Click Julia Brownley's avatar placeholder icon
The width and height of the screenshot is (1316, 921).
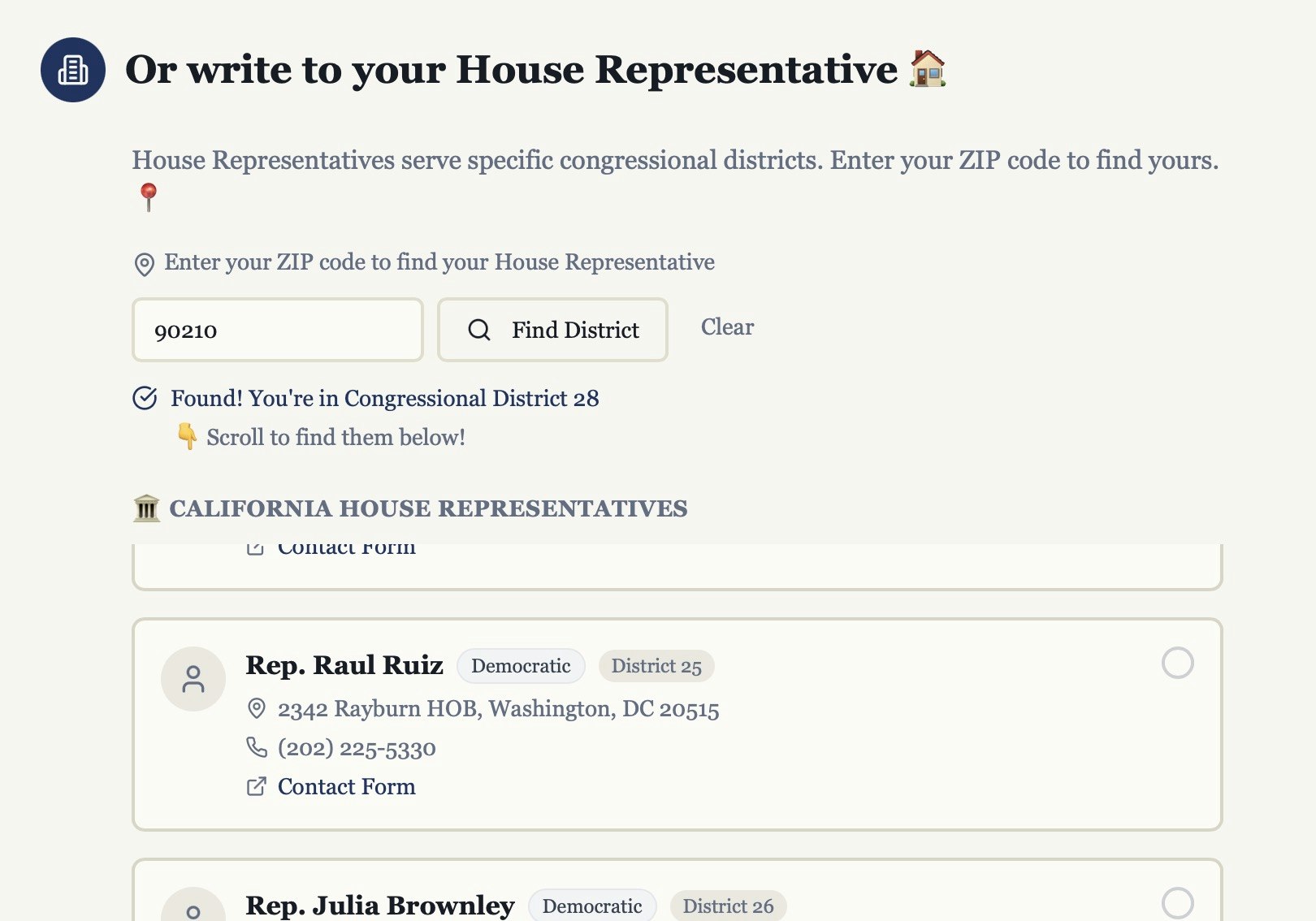193,912
